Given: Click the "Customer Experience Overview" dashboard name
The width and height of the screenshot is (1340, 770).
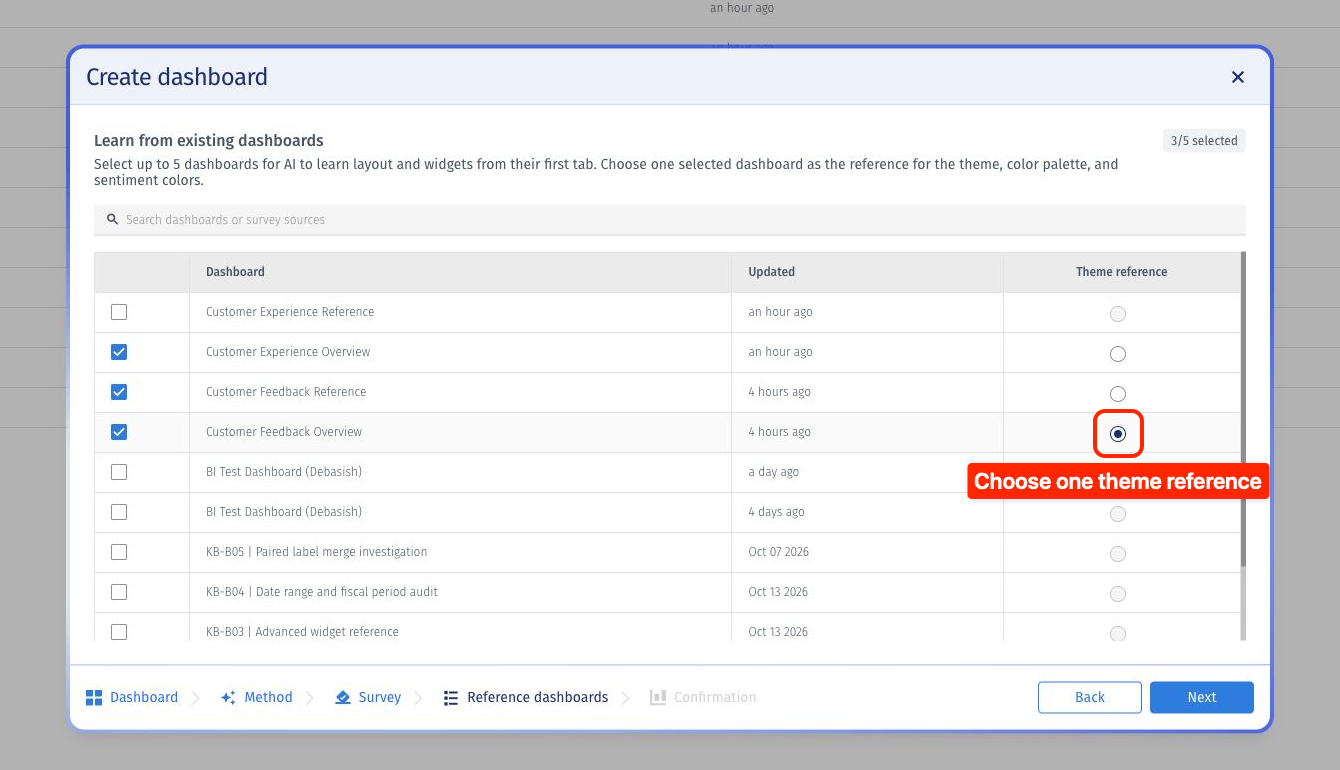Looking at the screenshot, I should (288, 352).
